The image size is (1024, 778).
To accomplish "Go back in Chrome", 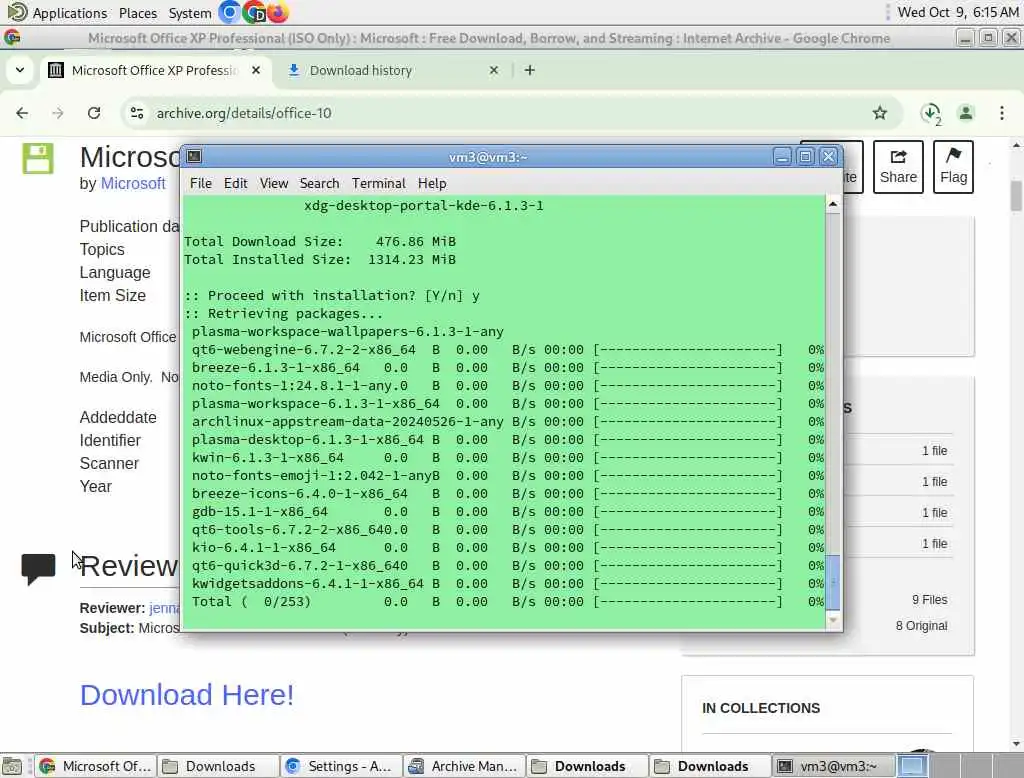I will pos(22,113).
